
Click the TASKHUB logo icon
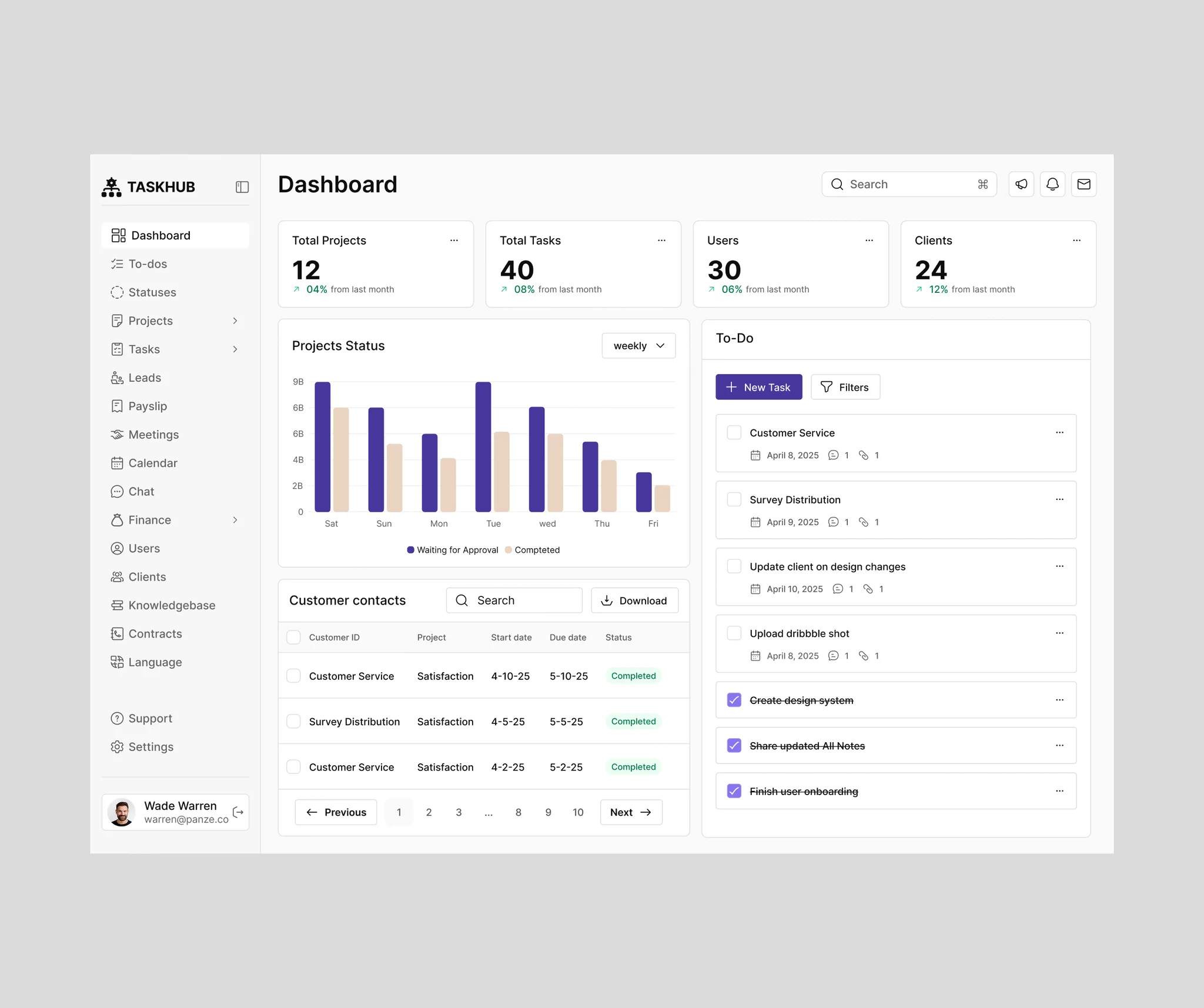(112, 187)
